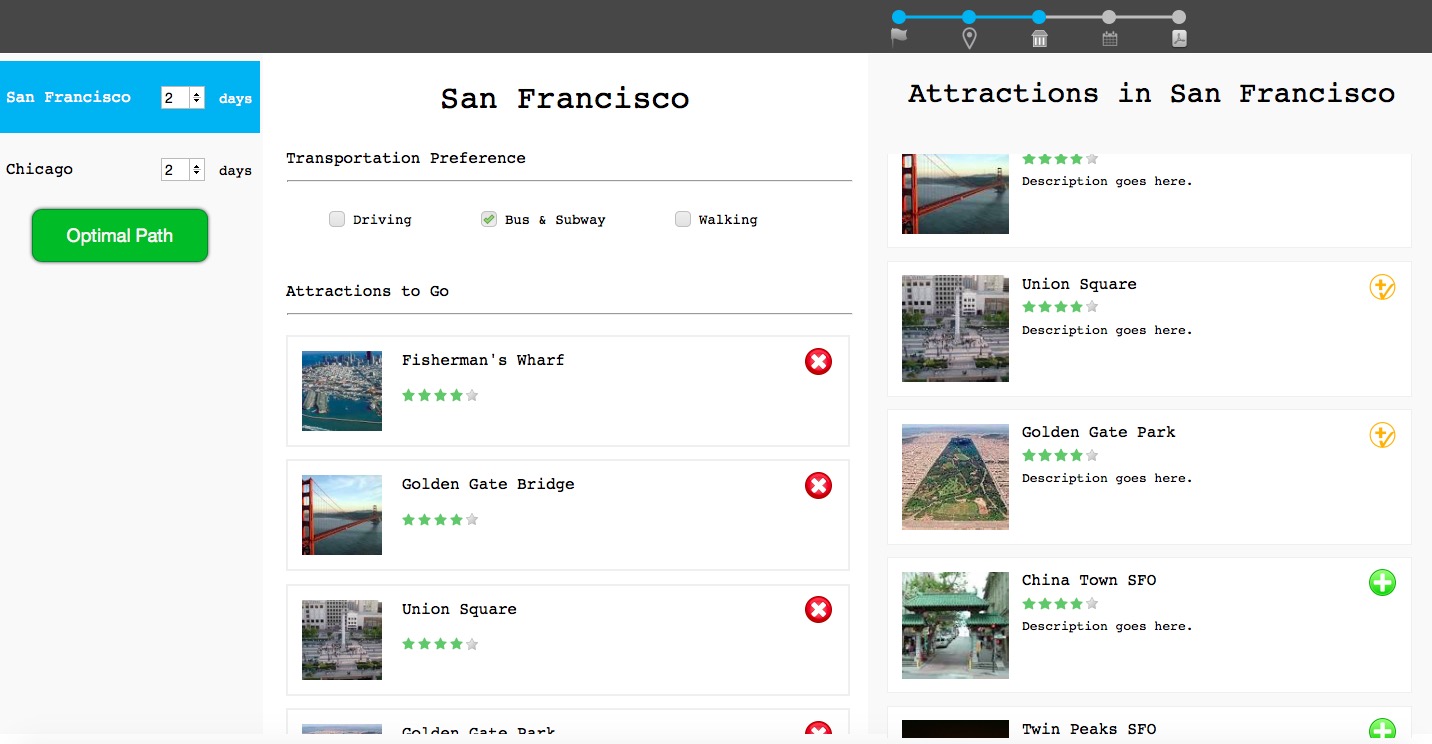Open Golden Gate Park photo in attractions panel
This screenshot has width=1432, height=744.
(955, 477)
